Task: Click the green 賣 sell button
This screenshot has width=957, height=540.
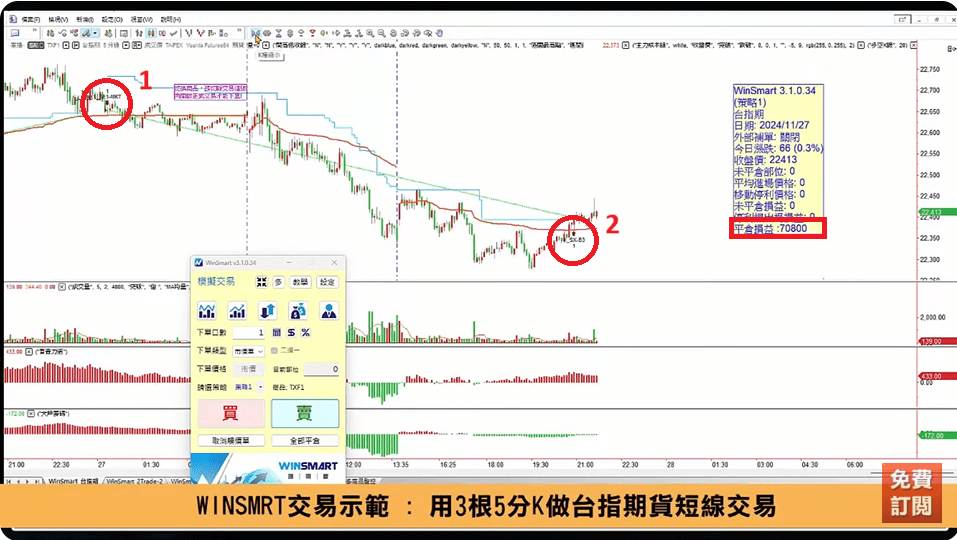Action: tap(305, 413)
